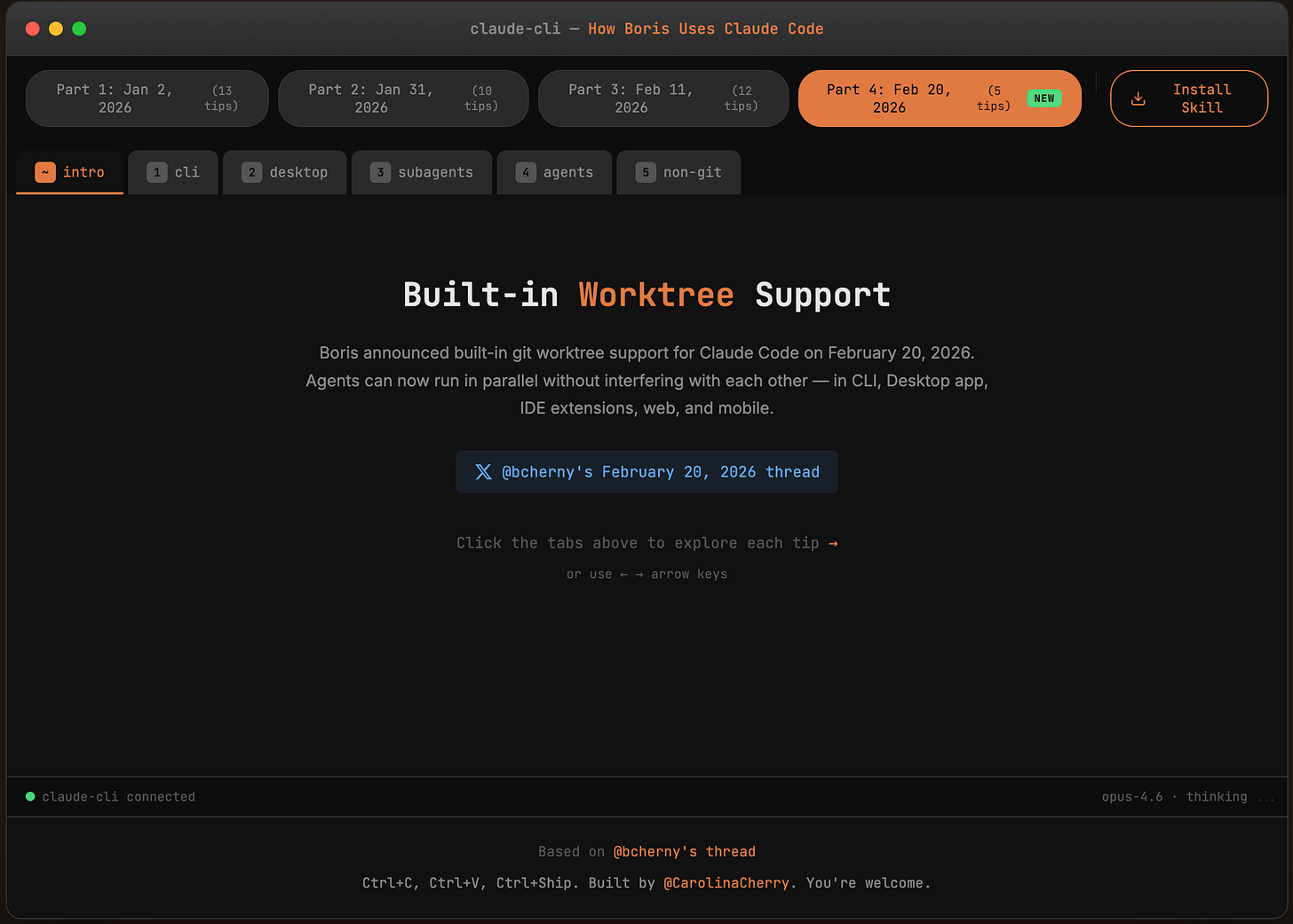Viewport: 1293px width, 924px height.
Task: Select Part 4: Feb 20, 2026 tips
Action: pos(940,99)
